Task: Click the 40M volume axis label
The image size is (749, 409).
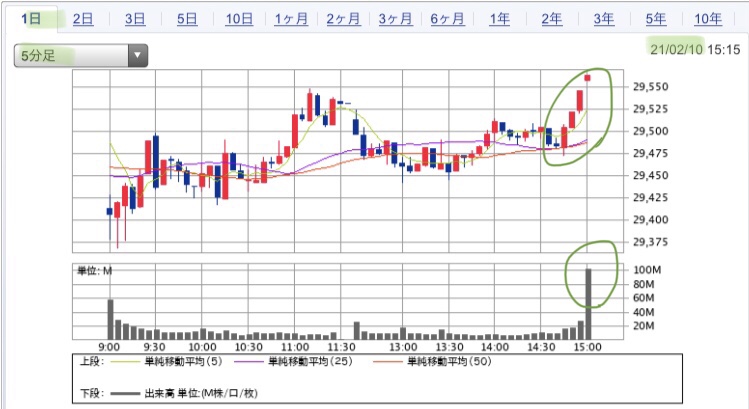Action: tap(644, 312)
